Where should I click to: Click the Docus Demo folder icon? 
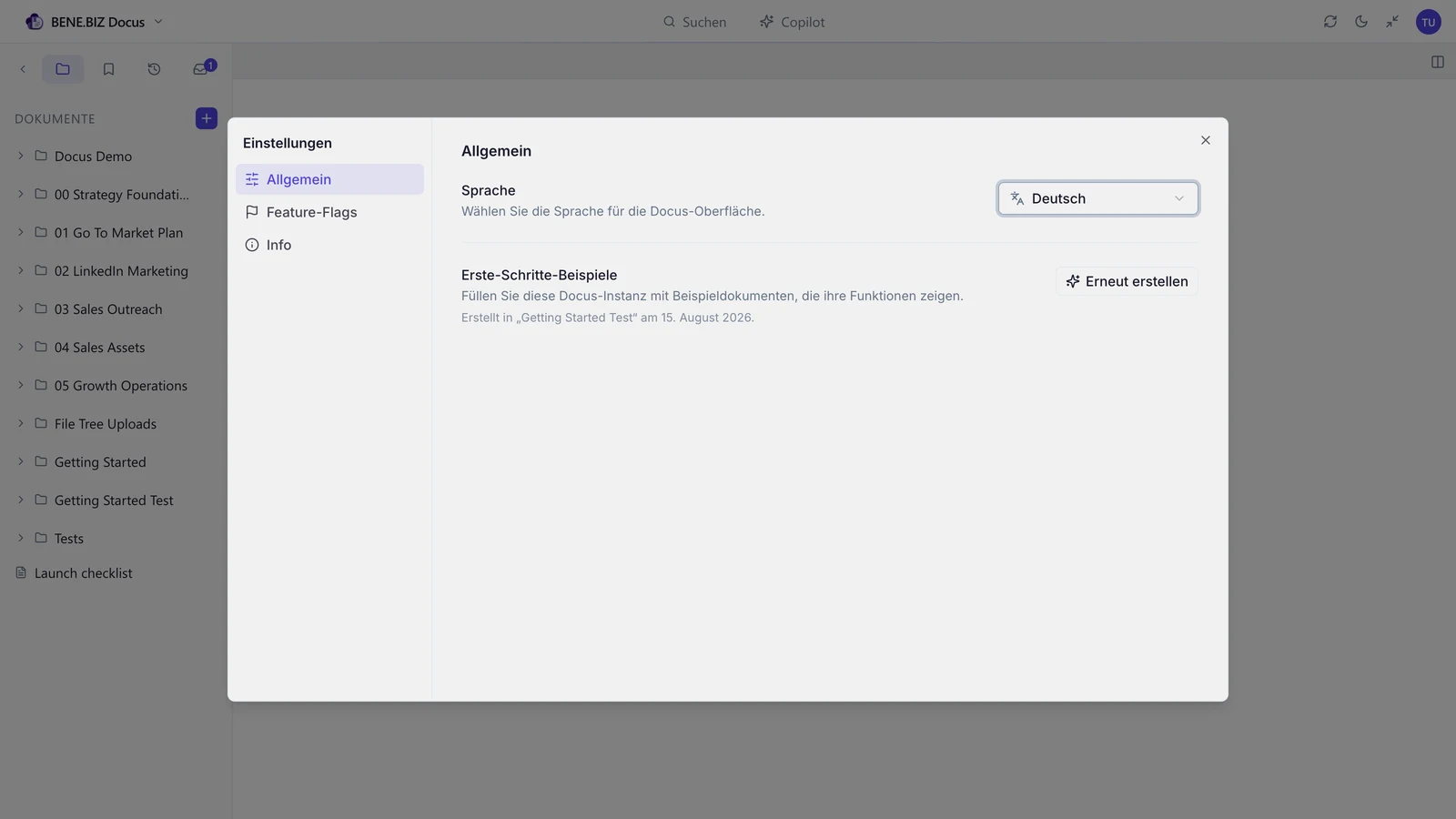pos(41,156)
